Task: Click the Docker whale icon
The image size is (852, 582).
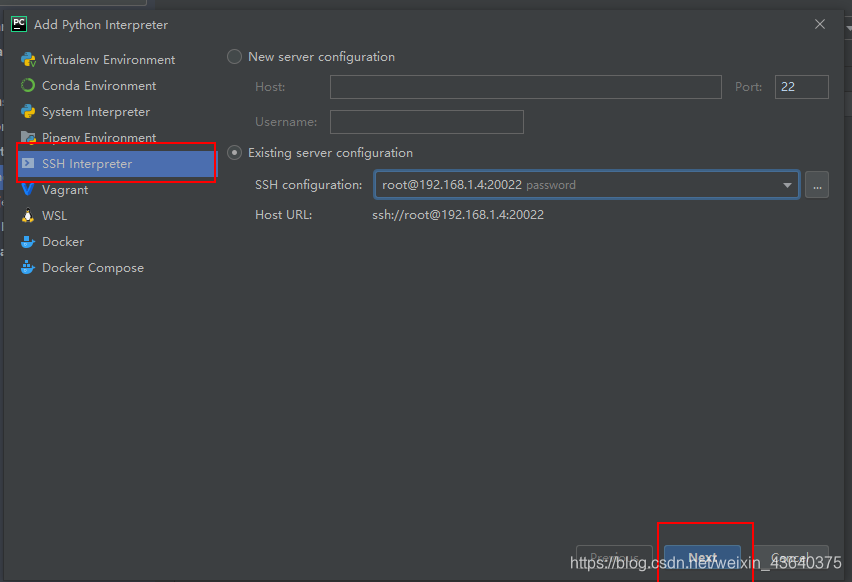Action: (28, 241)
